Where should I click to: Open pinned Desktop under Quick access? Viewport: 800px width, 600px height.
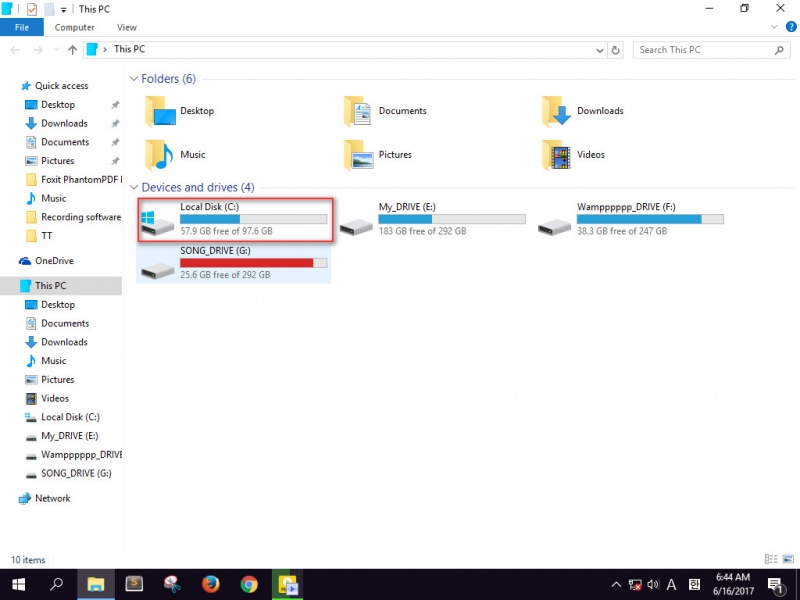(x=58, y=105)
